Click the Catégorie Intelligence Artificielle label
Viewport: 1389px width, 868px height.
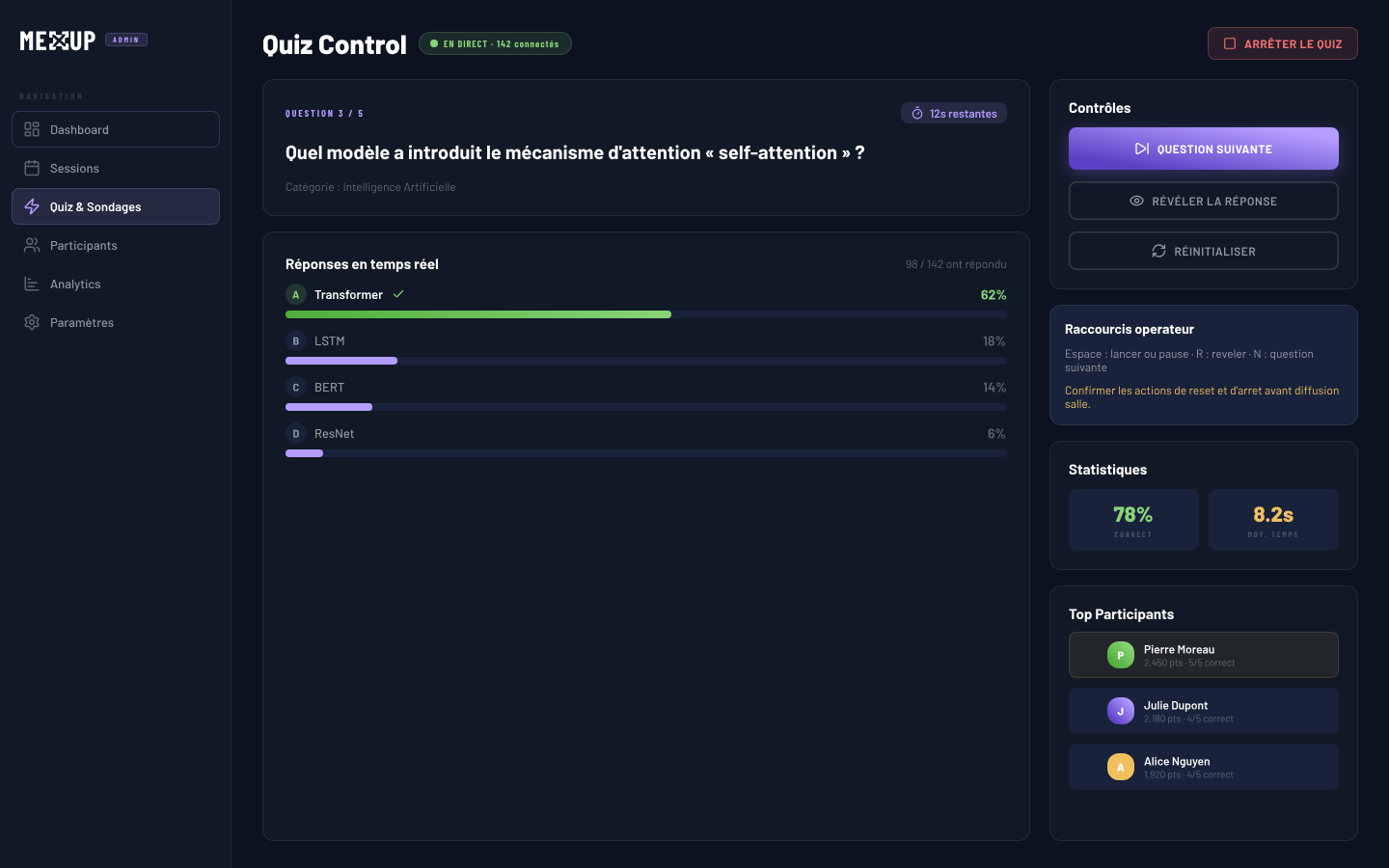pos(370,187)
